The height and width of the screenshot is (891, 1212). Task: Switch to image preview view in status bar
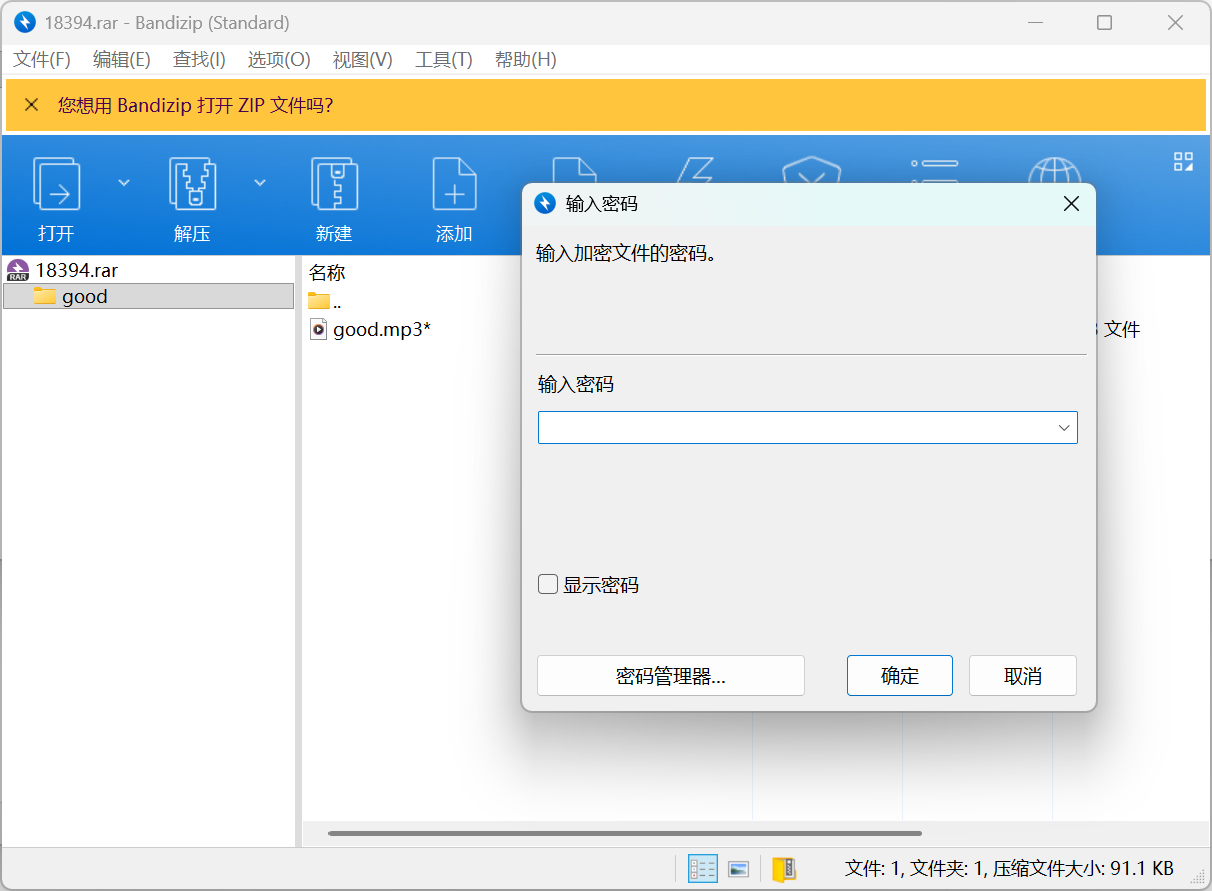tap(739, 869)
